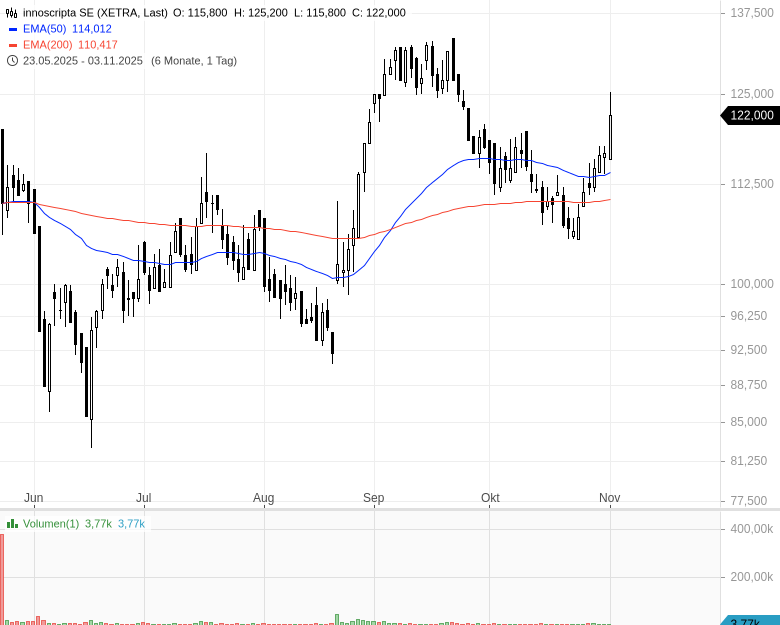Click the 137,500 price axis label

click(x=751, y=14)
